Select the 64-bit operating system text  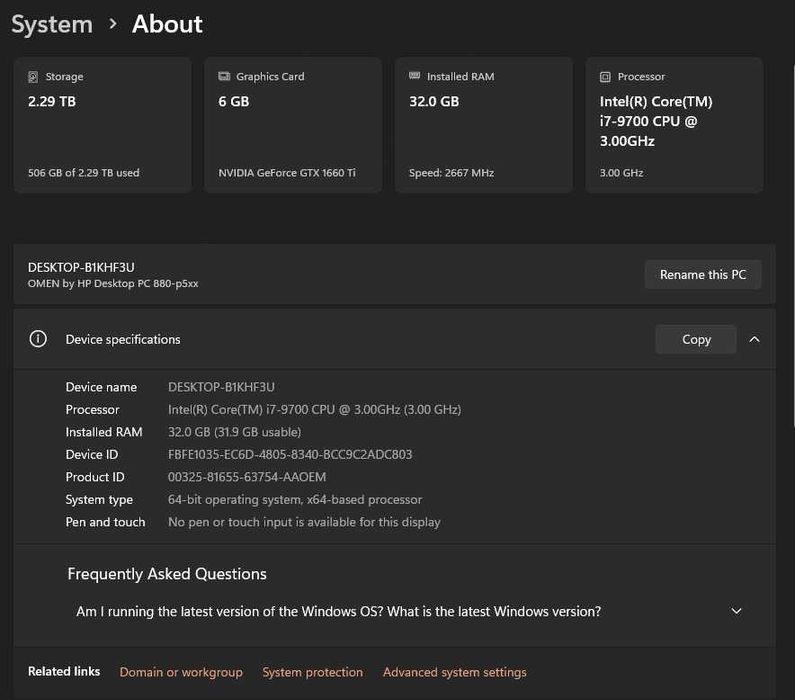295,499
